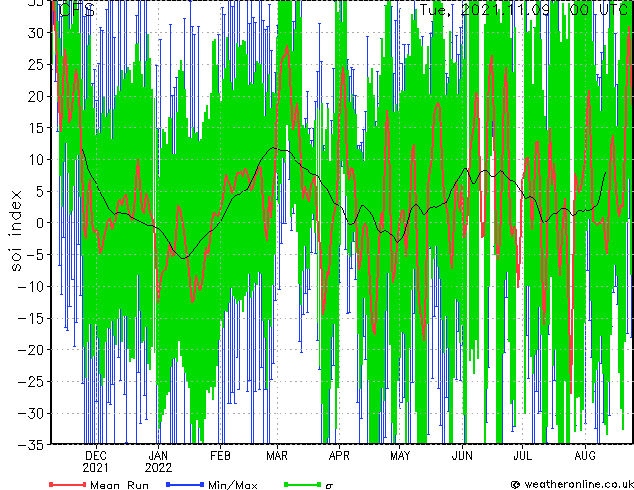This screenshot has height=490, width=634.
Task: Click the 'Mean Run' legend text
Action: (119, 485)
